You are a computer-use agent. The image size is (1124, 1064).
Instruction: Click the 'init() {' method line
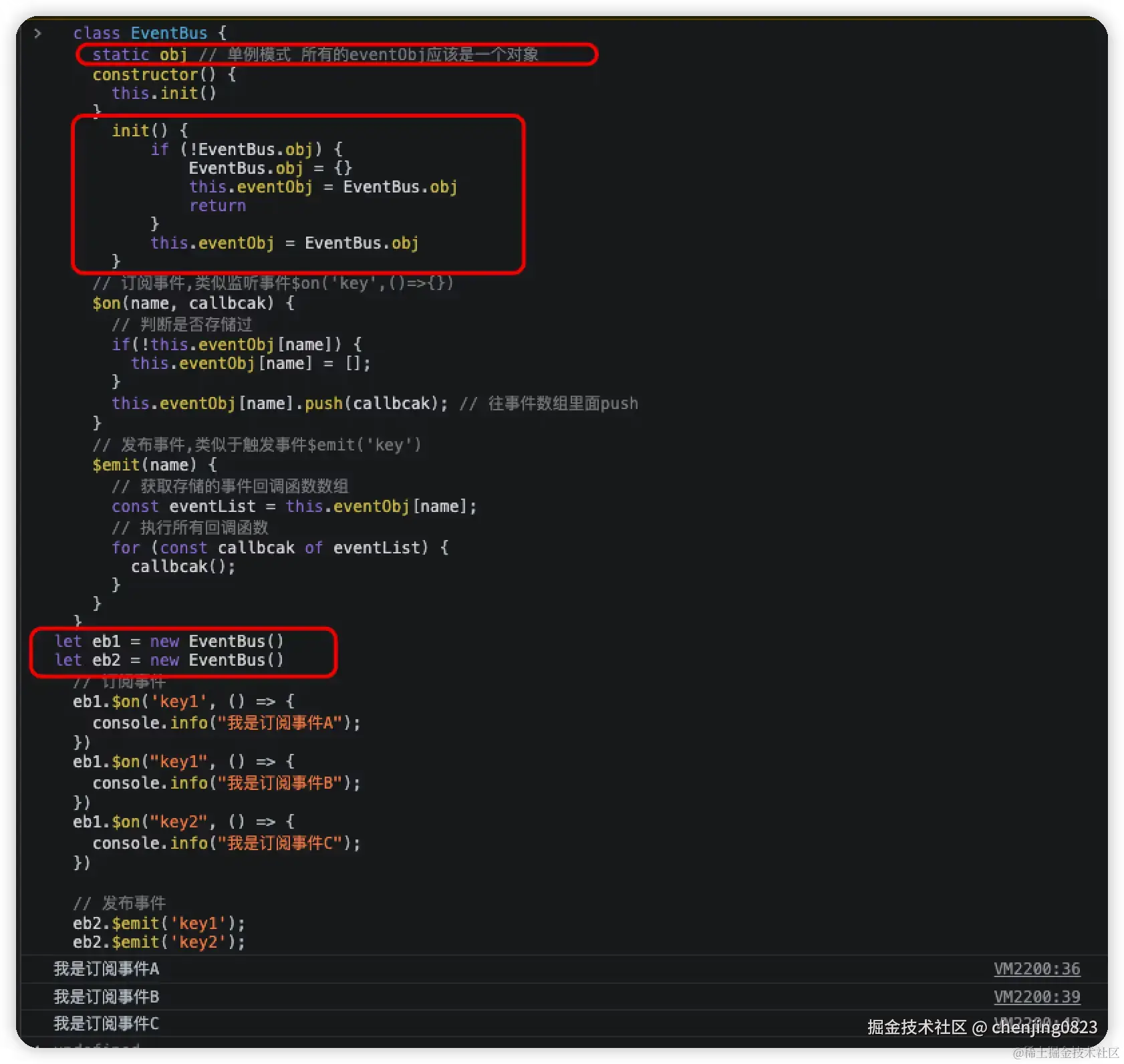tap(150, 130)
